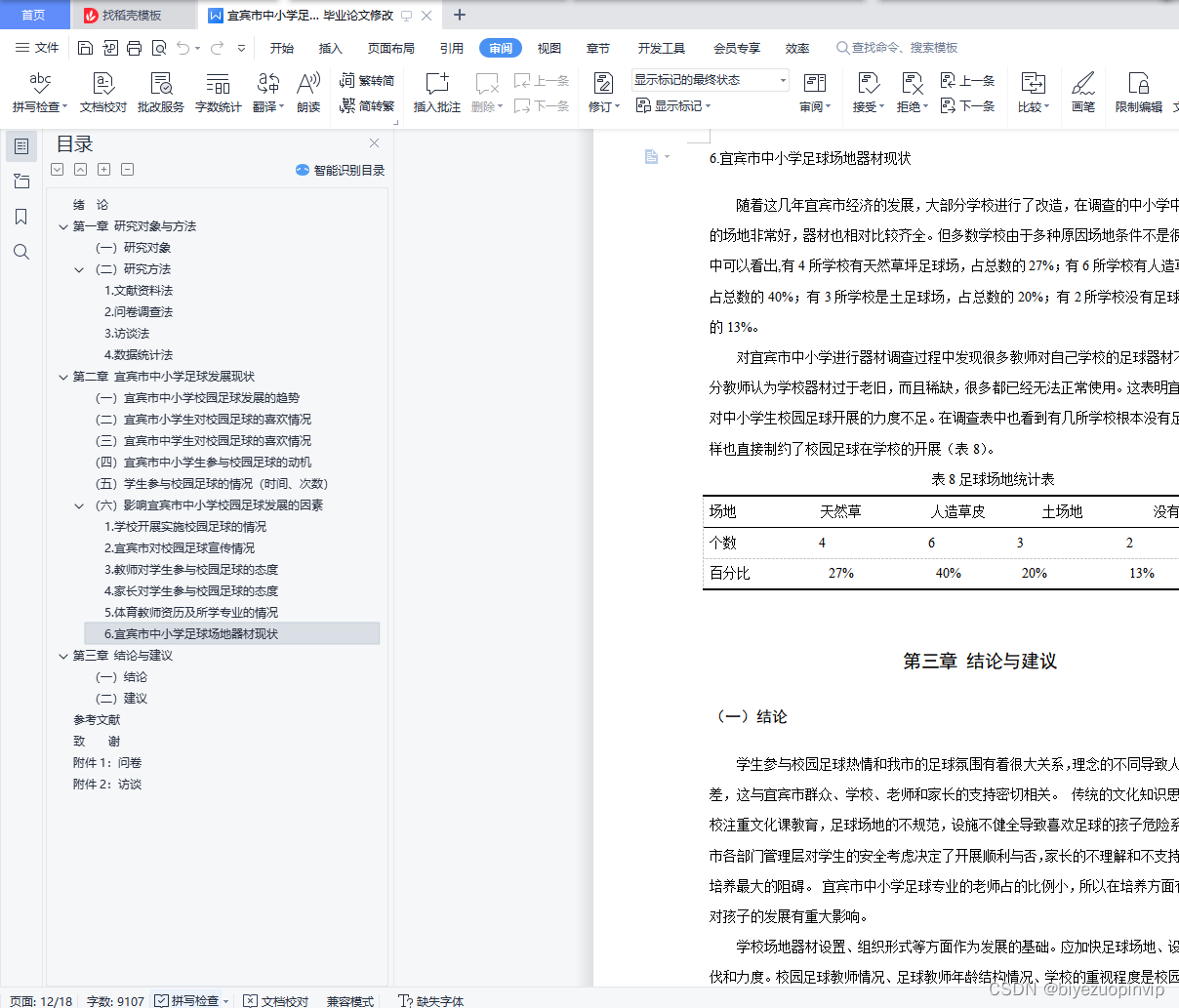
Task: Open 批改服务 correction service
Action: tap(161, 93)
